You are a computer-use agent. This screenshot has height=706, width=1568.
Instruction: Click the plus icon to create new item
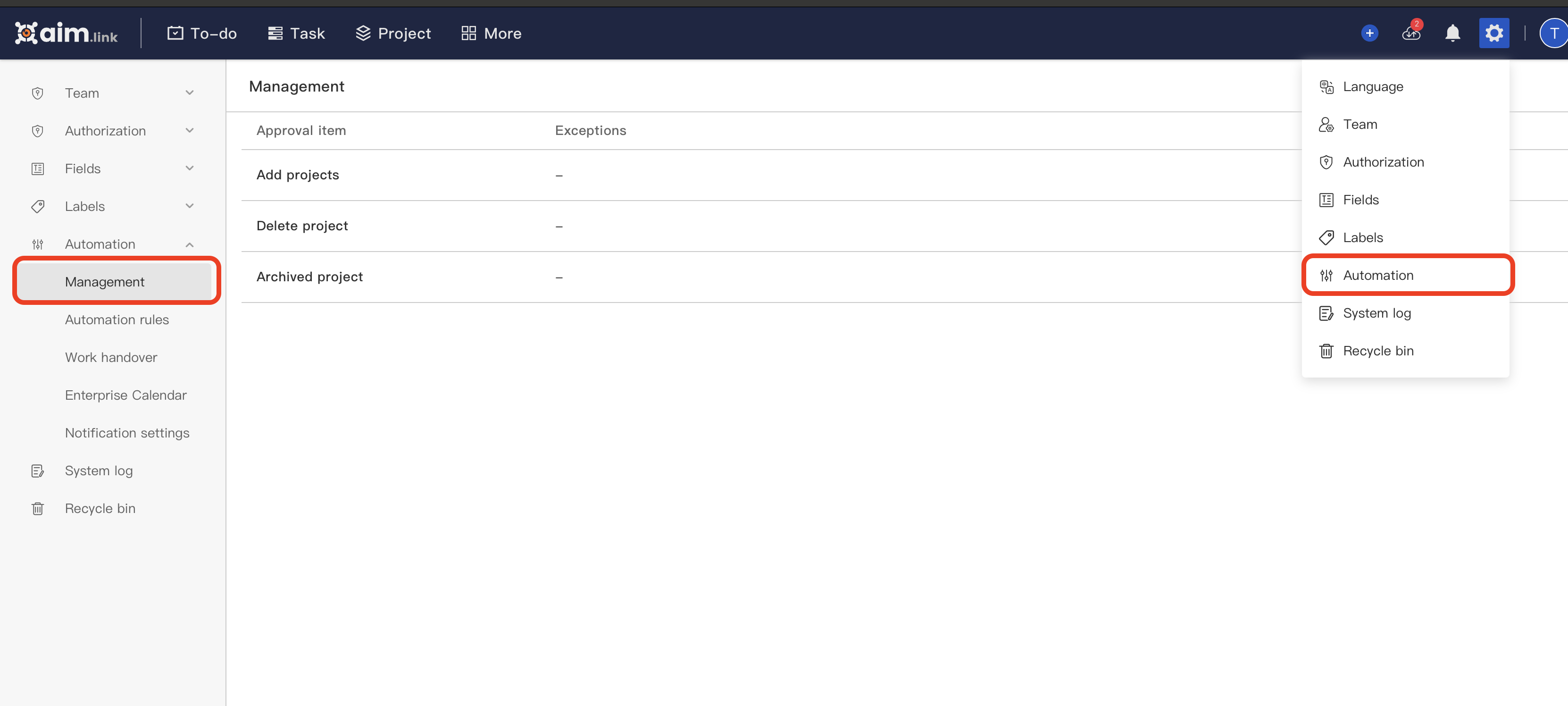point(1369,33)
